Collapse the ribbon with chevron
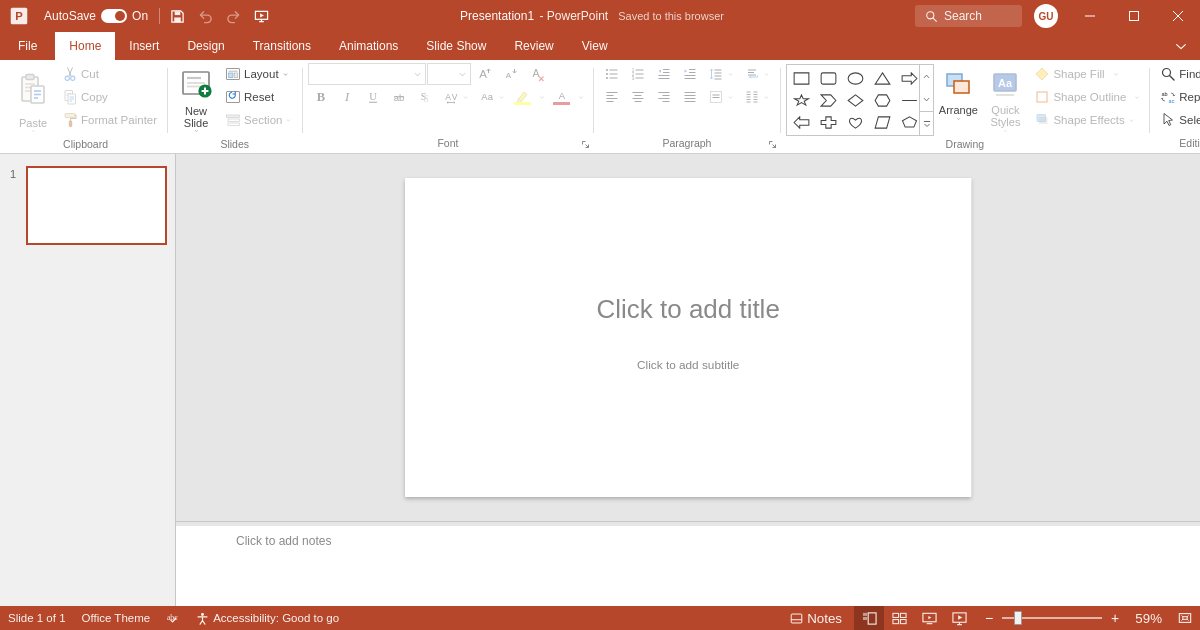This screenshot has height=630, width=1200. 1181,46
